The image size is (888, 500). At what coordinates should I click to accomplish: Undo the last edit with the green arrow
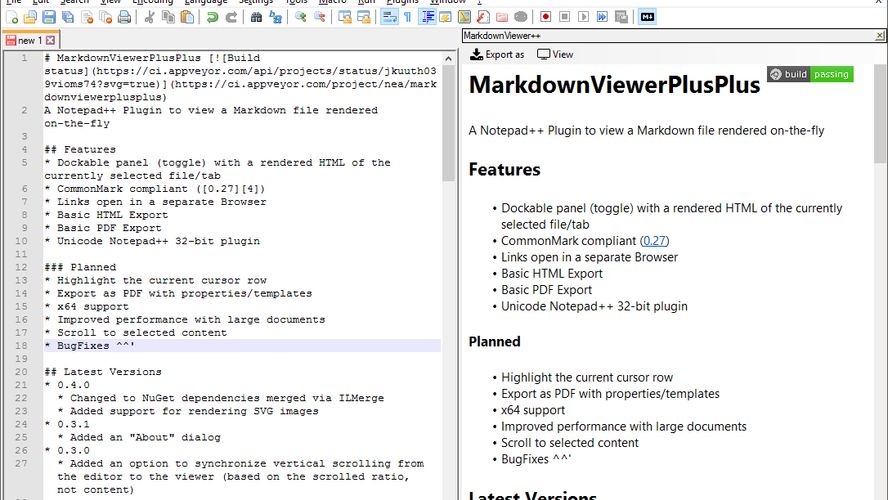tap(212, 17)
